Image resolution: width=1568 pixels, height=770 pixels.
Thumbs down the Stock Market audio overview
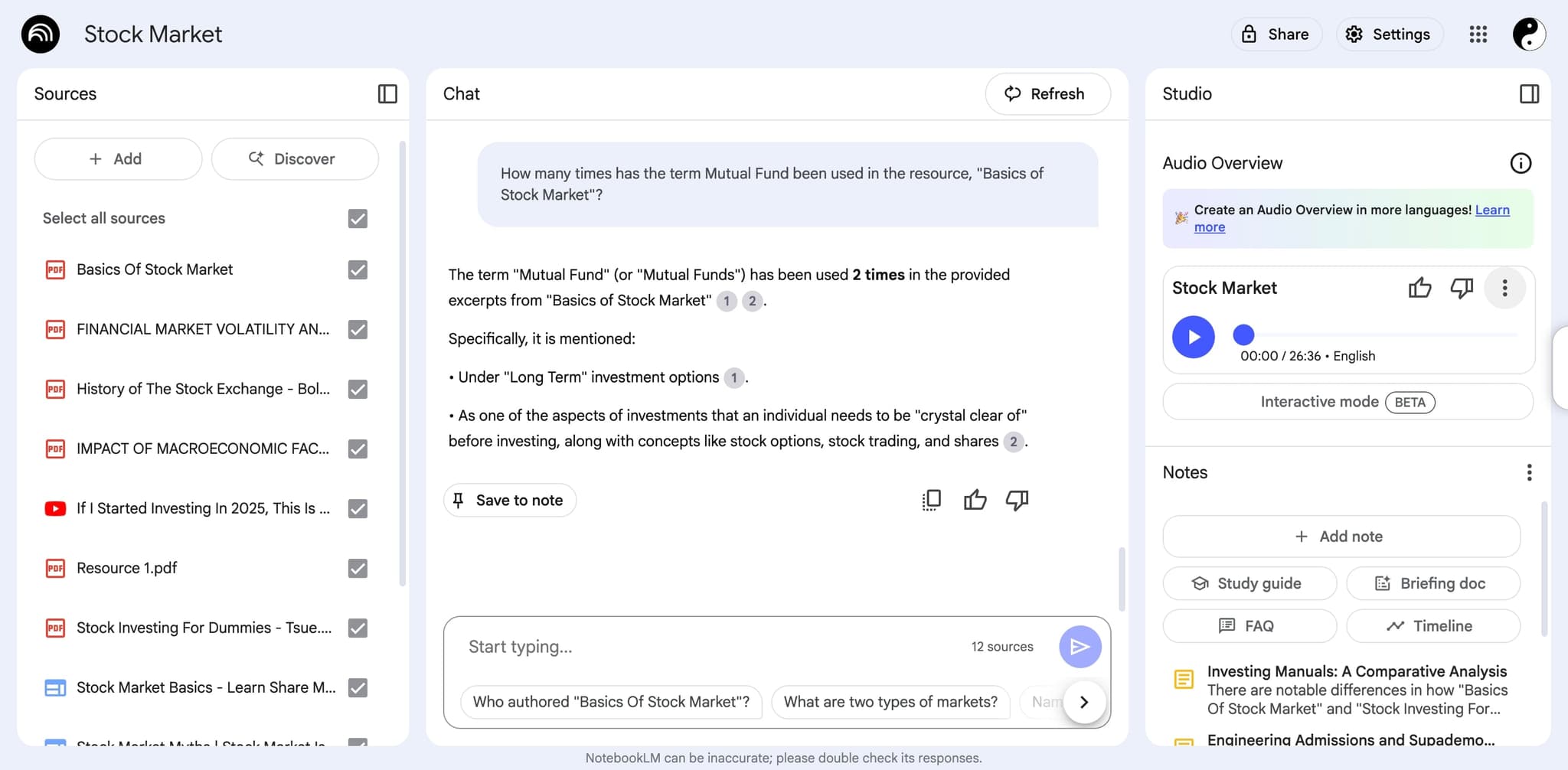point(1462,288)
